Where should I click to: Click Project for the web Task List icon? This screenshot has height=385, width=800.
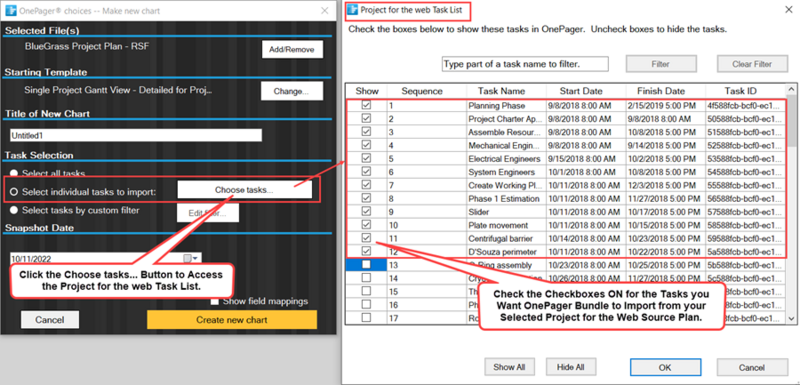coord(352,10)
